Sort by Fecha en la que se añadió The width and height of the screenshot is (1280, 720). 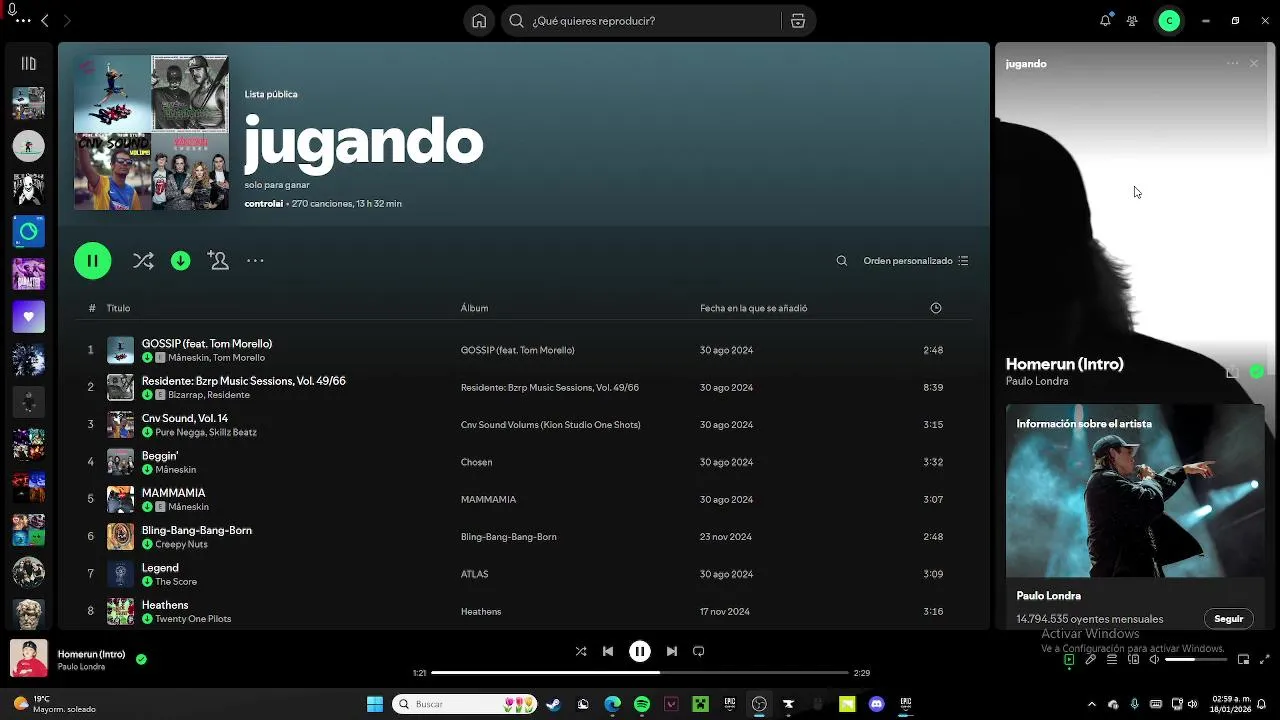pyautogui.click(x=753, y=308)
